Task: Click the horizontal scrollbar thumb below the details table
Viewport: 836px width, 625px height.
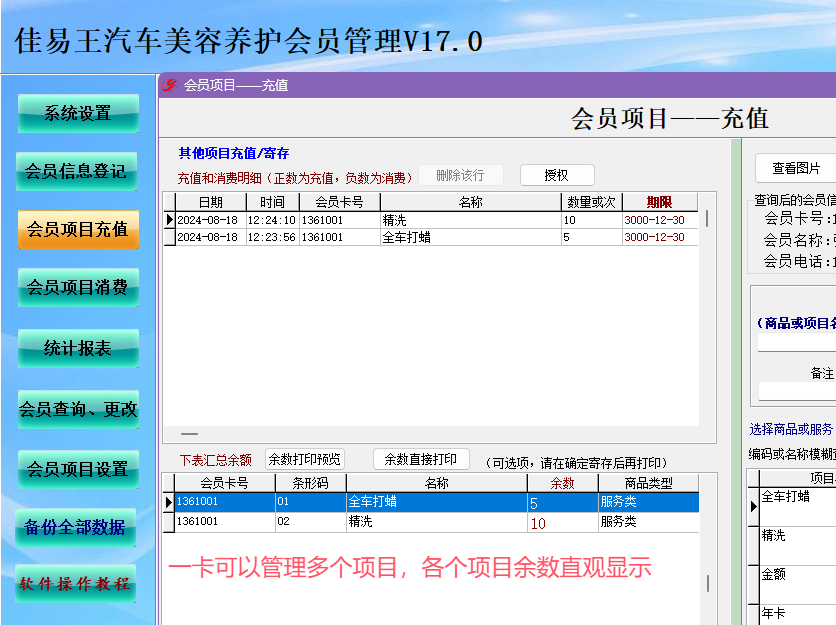Action: click(189, 434)
